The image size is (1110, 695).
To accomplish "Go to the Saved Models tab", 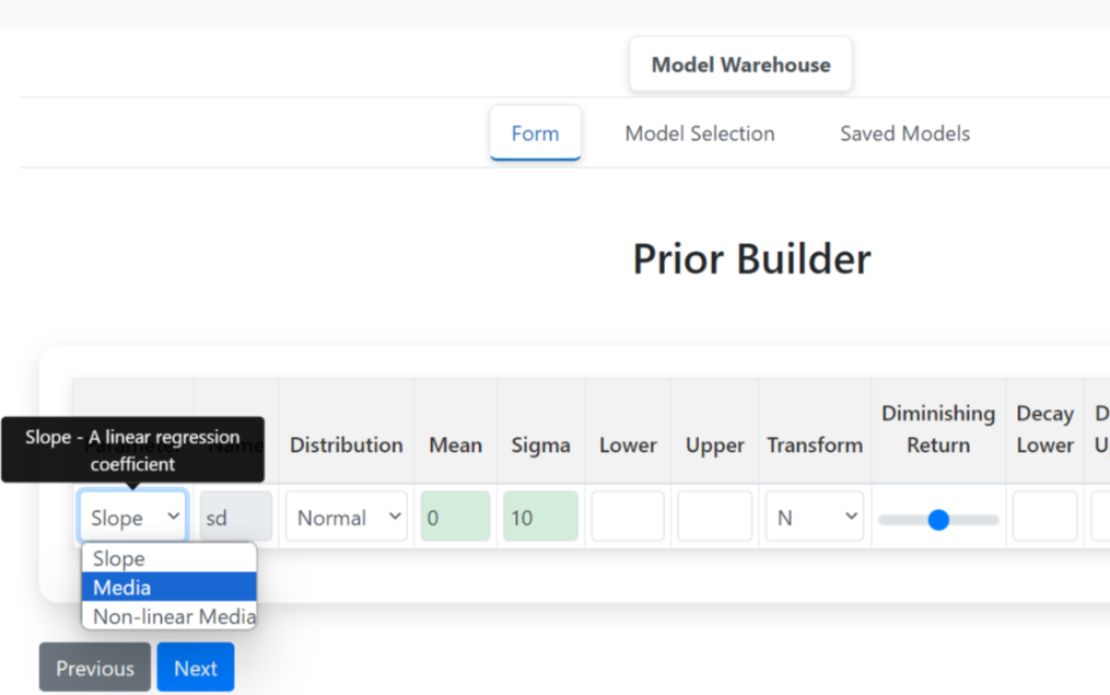I will [x=904, y=134].
